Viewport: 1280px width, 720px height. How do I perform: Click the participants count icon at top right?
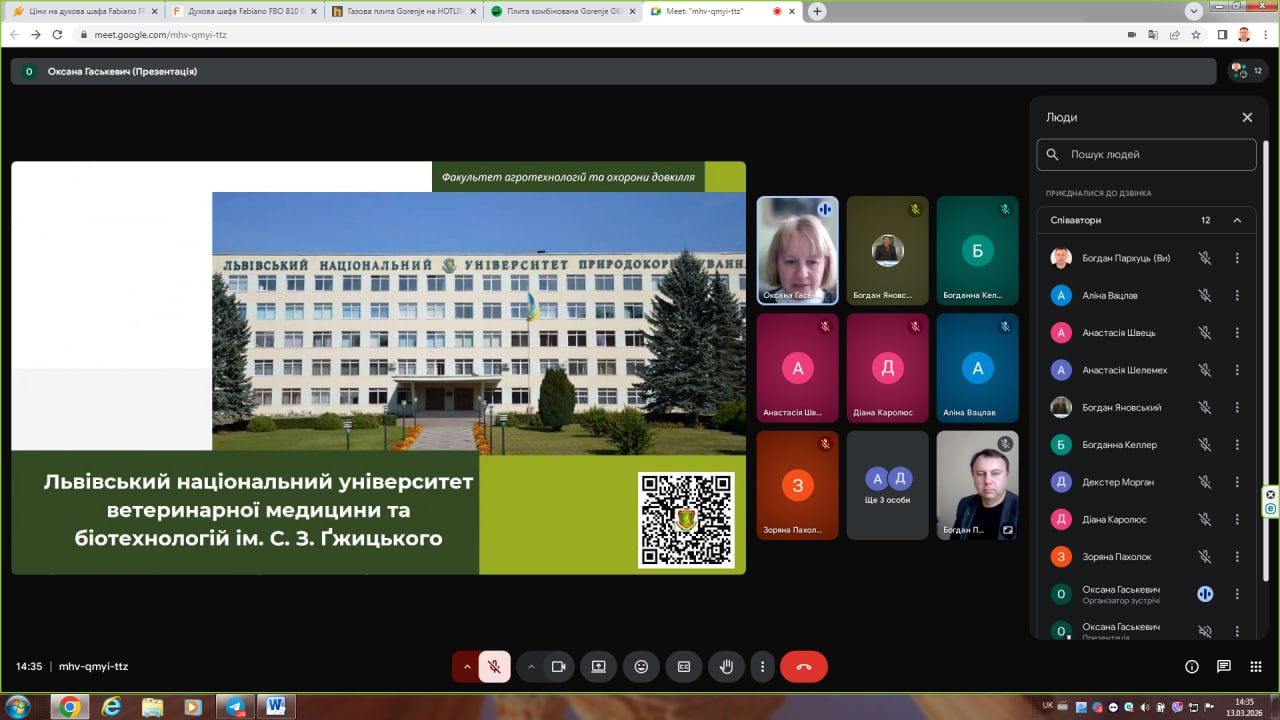click(1245, 71)
